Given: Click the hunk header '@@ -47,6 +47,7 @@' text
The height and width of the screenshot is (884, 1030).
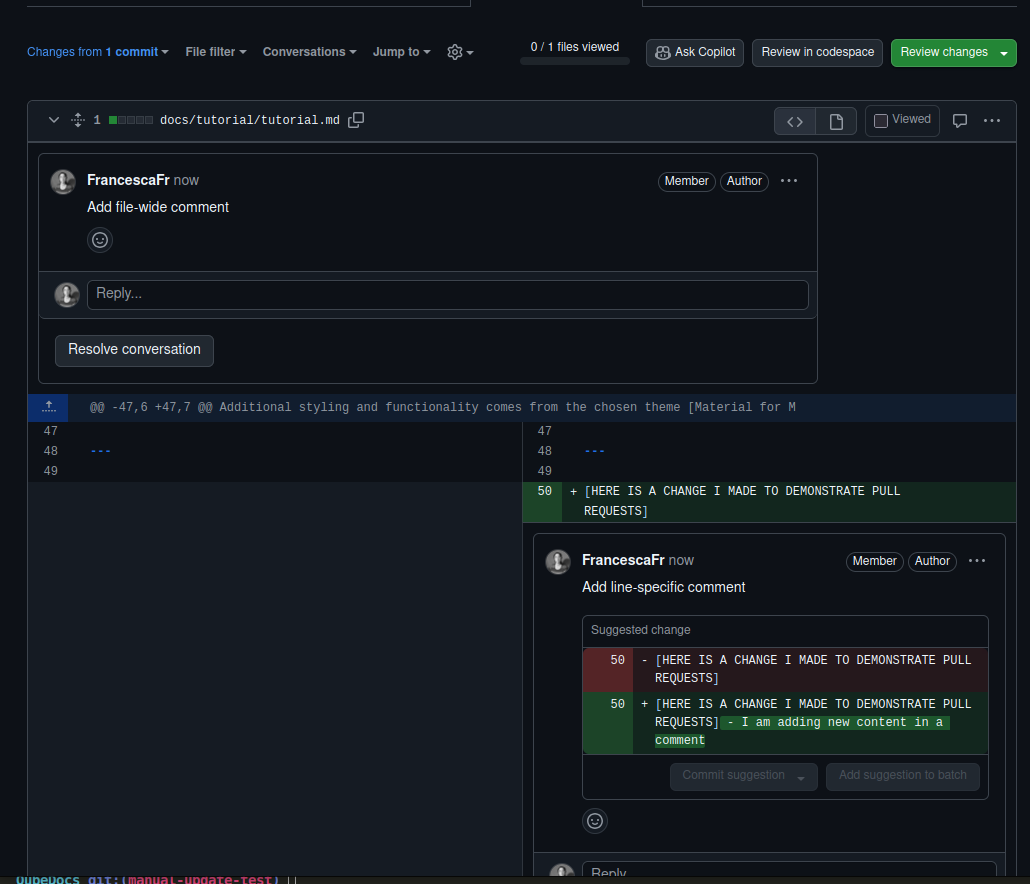Looking at the screenshot, I should coord(151,407).
